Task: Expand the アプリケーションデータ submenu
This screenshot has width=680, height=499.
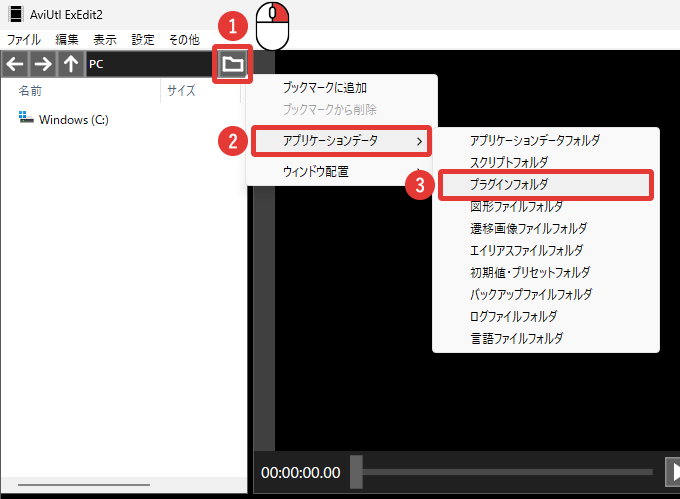Action: 342,141
